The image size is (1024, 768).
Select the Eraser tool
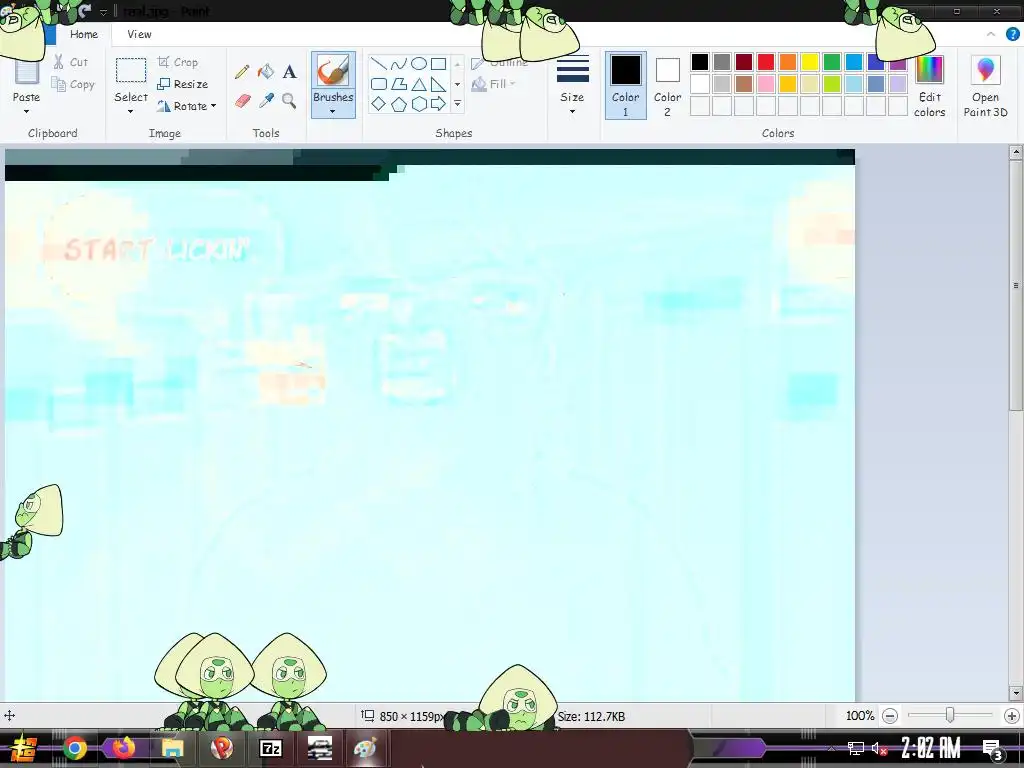pyautogui.click(x=242, y=101)
